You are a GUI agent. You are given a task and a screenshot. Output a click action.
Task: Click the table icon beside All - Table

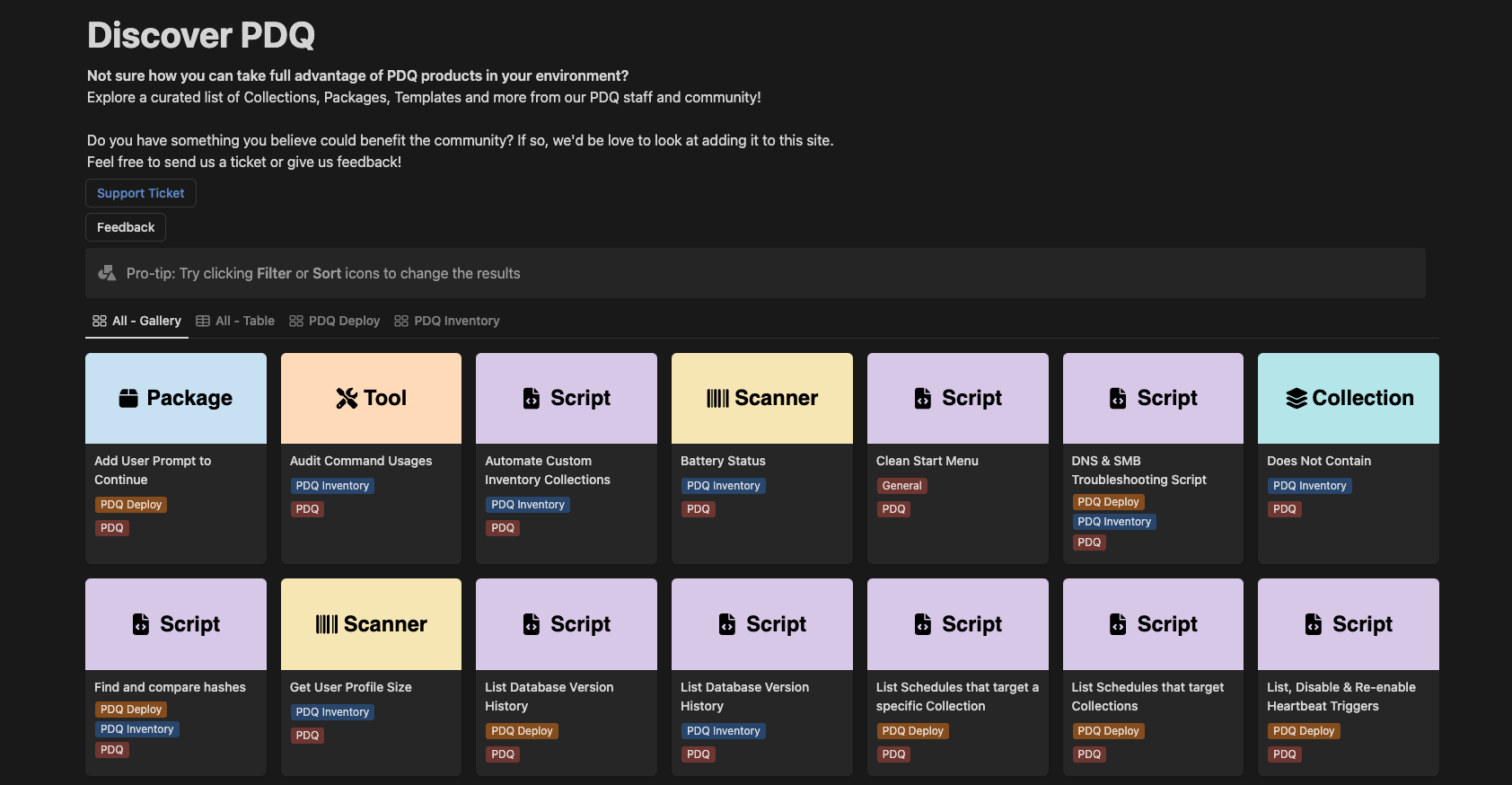click(x=203, y=321)
